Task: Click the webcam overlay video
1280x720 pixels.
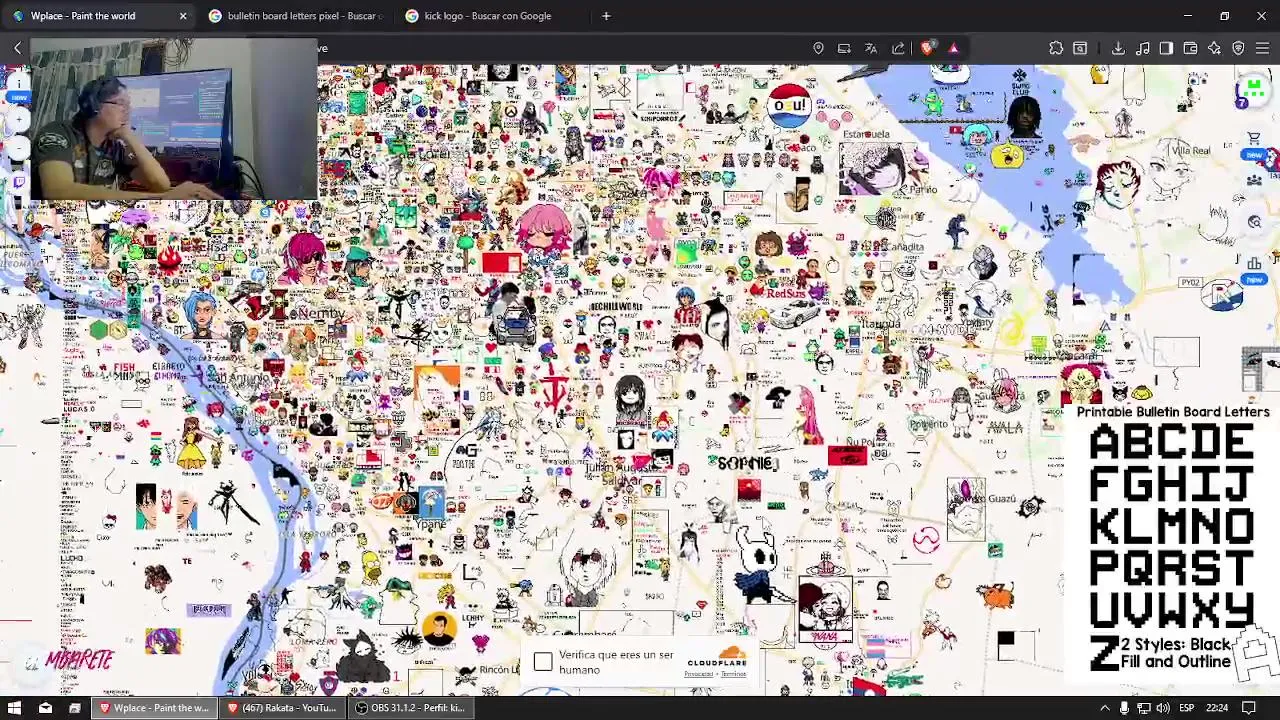Action: (x=174, y=120)
